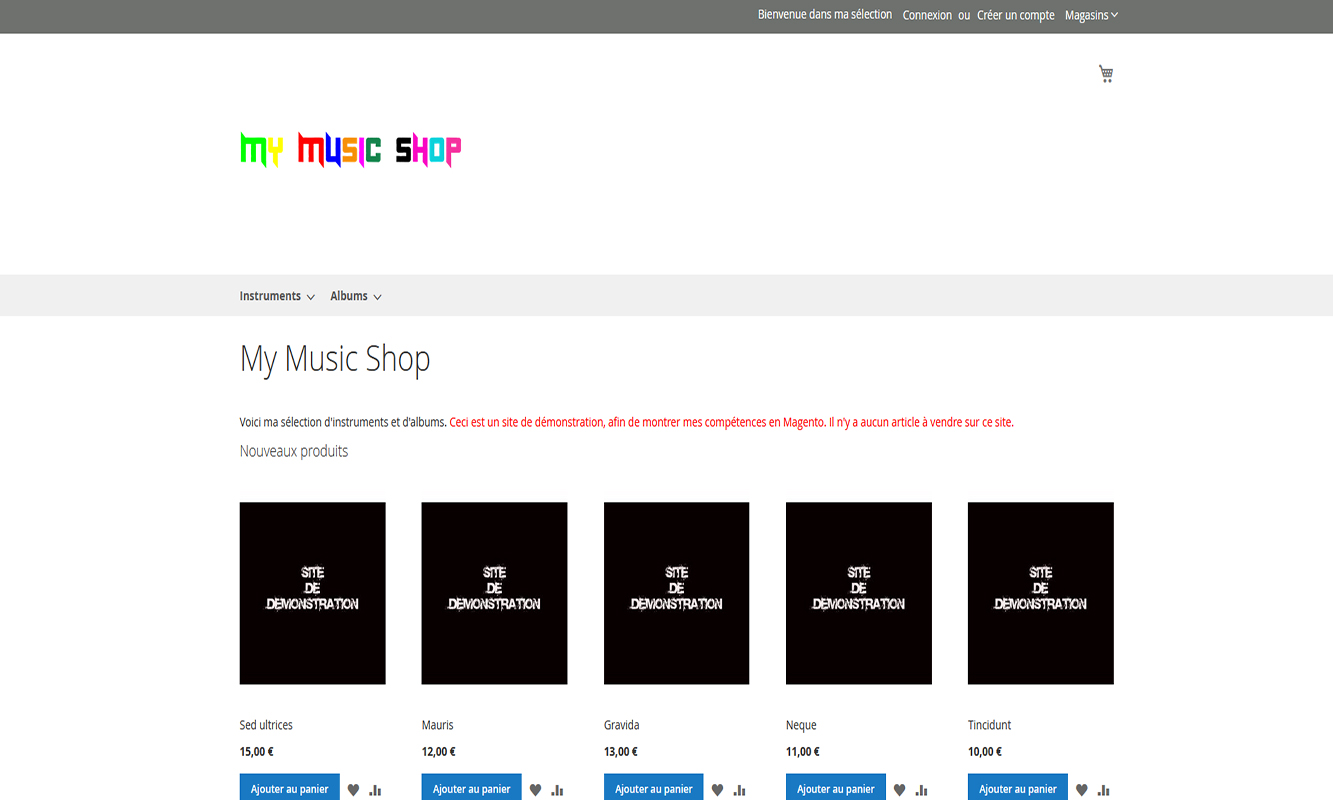This screenshot has width=1333, height=800.
Task: Expand the Instruments menu
Action: pyautogui.click(x=271, y=295)
